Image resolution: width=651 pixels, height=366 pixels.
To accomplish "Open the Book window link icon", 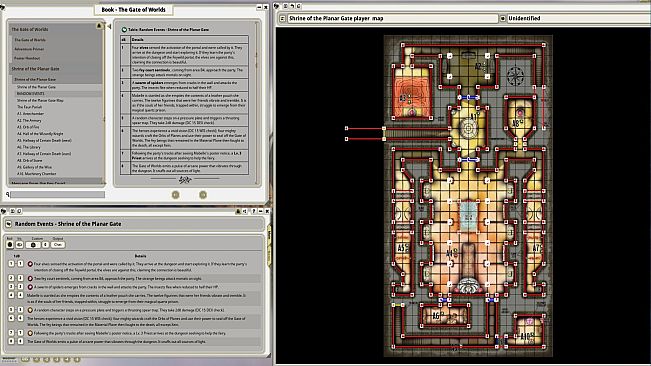I will click(x=2, y=7).
